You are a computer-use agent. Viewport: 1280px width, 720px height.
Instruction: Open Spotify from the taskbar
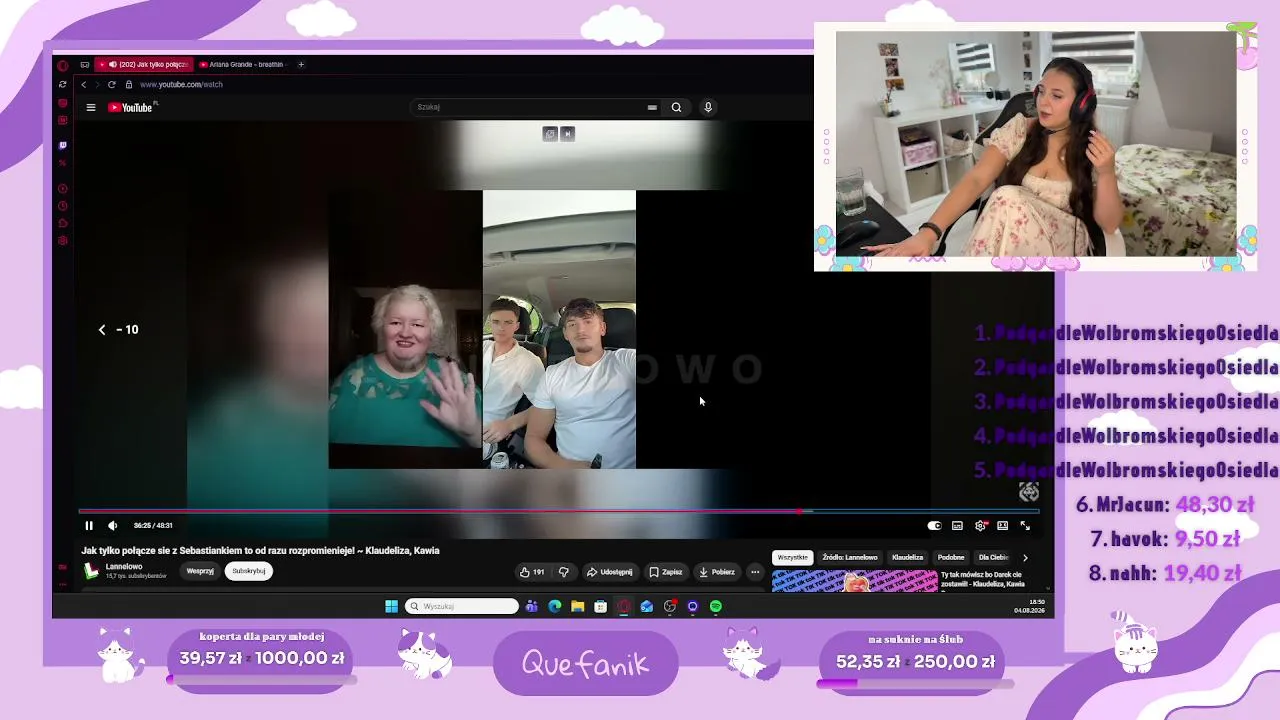(716, 606)
